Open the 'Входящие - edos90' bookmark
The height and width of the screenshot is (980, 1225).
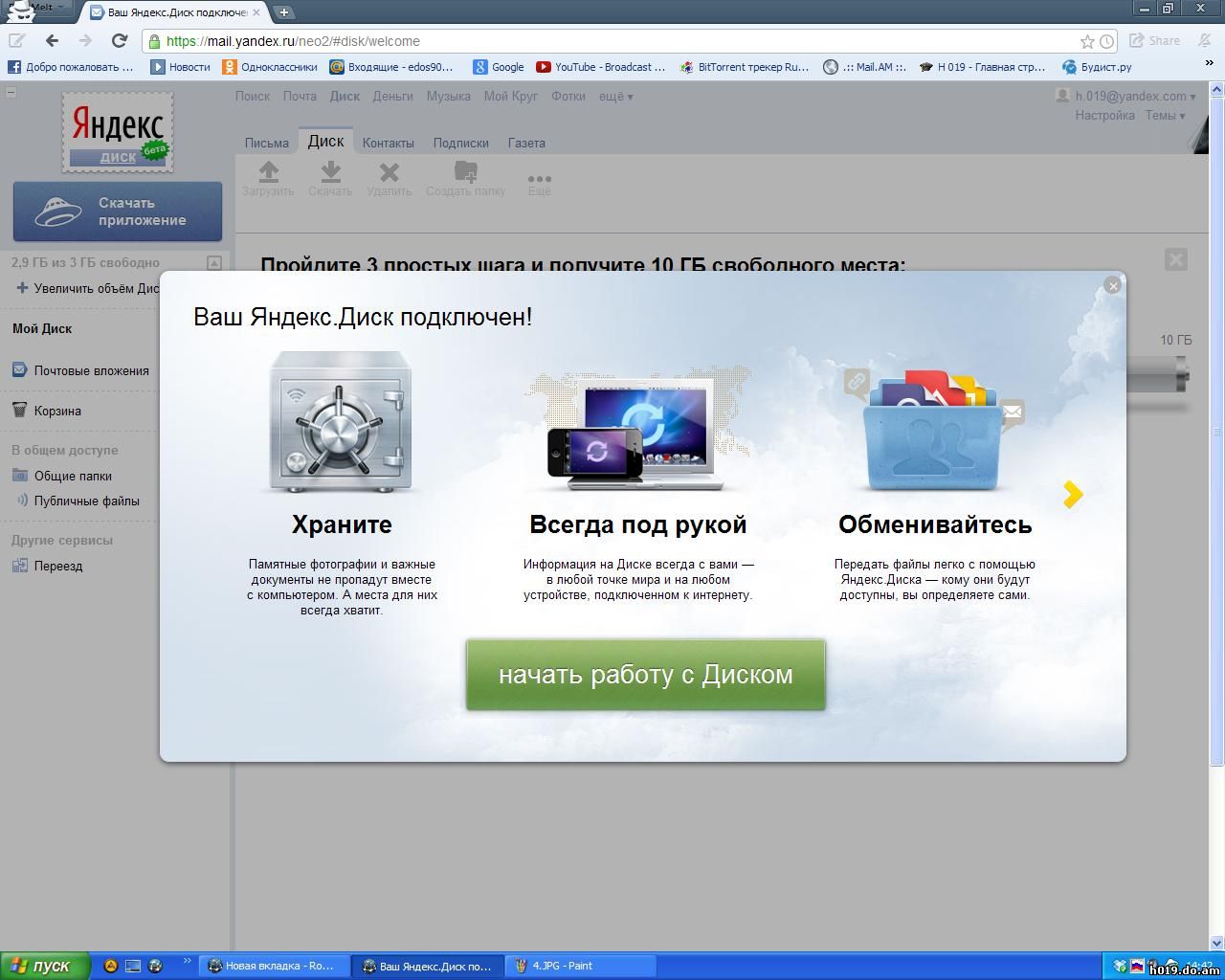[391, 67]
